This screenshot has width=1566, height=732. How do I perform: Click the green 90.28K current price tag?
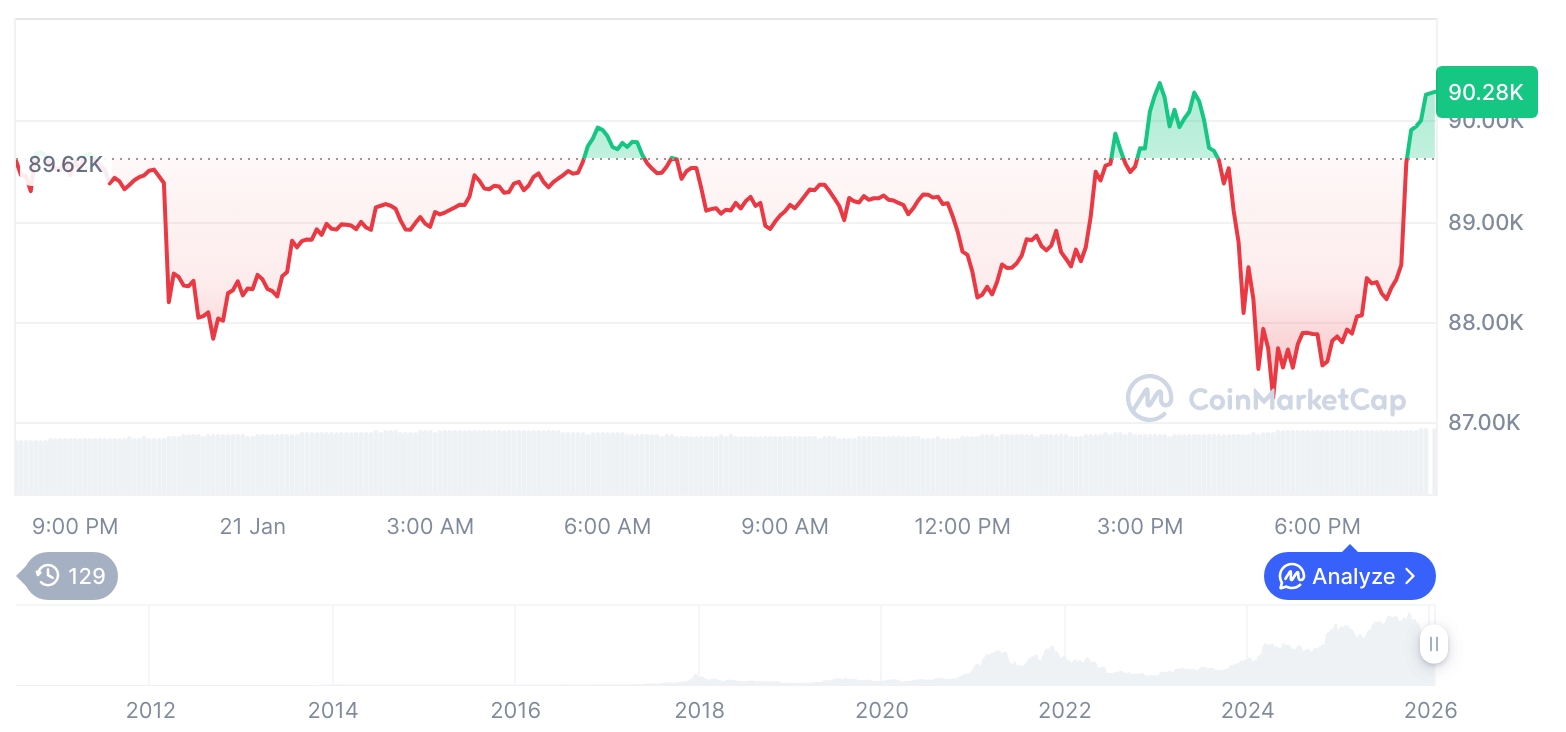point(1485,93)
